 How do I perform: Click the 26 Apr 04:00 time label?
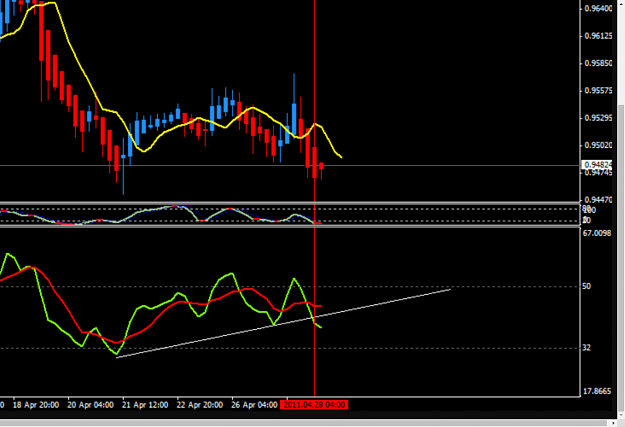coord(254,405)
